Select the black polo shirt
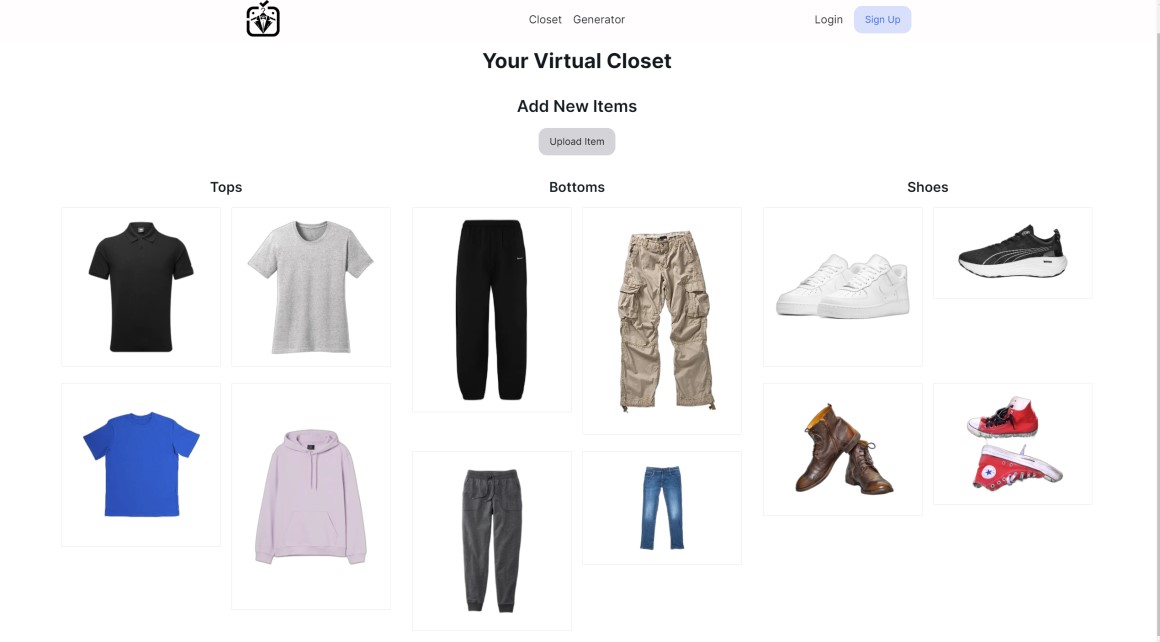This screenshot has width=1160, height=642. [x=141, y=287]
